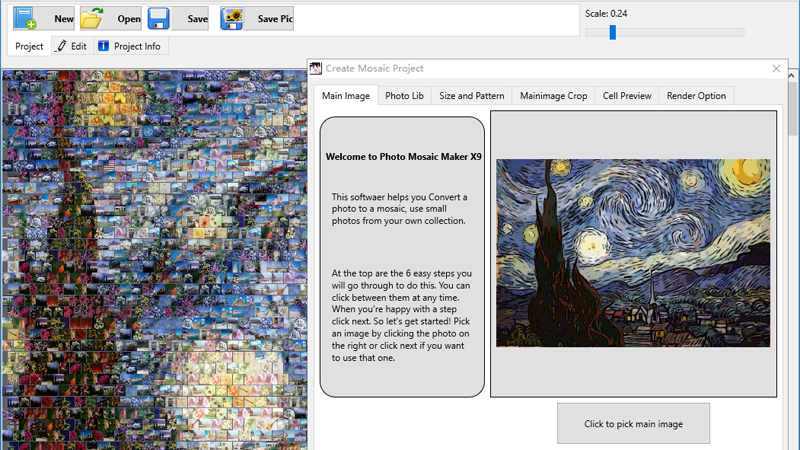Image resolution: width=800 pixels, height=450 pixels.
Task: Click the Project Info blue icon
Action: (104, 46)
